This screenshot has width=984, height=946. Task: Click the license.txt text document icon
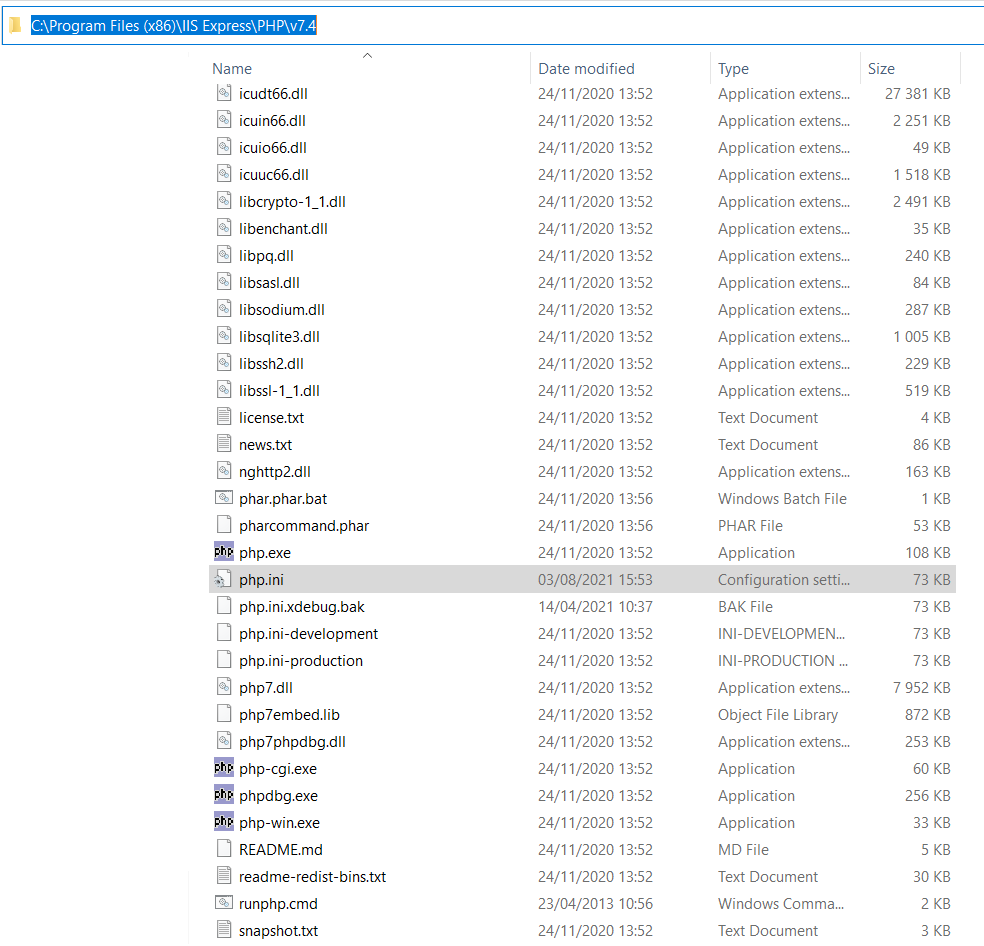pos(224,417)
